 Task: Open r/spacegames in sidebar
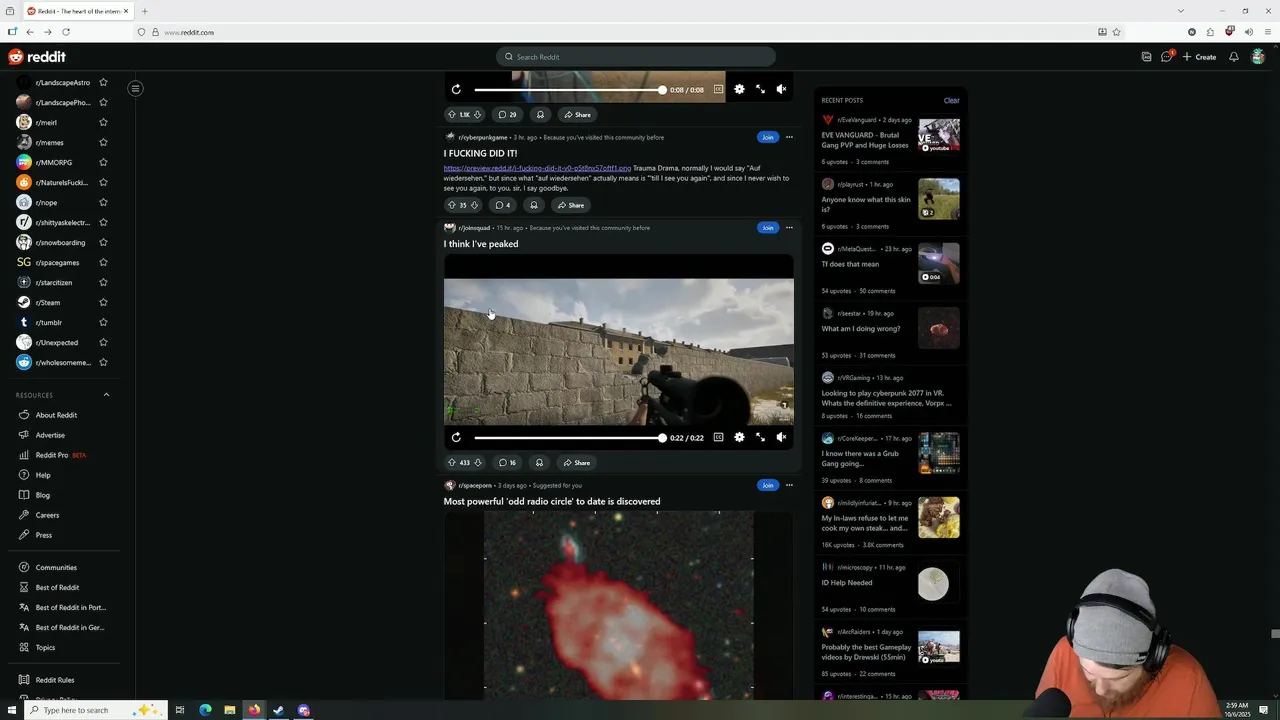57,262
